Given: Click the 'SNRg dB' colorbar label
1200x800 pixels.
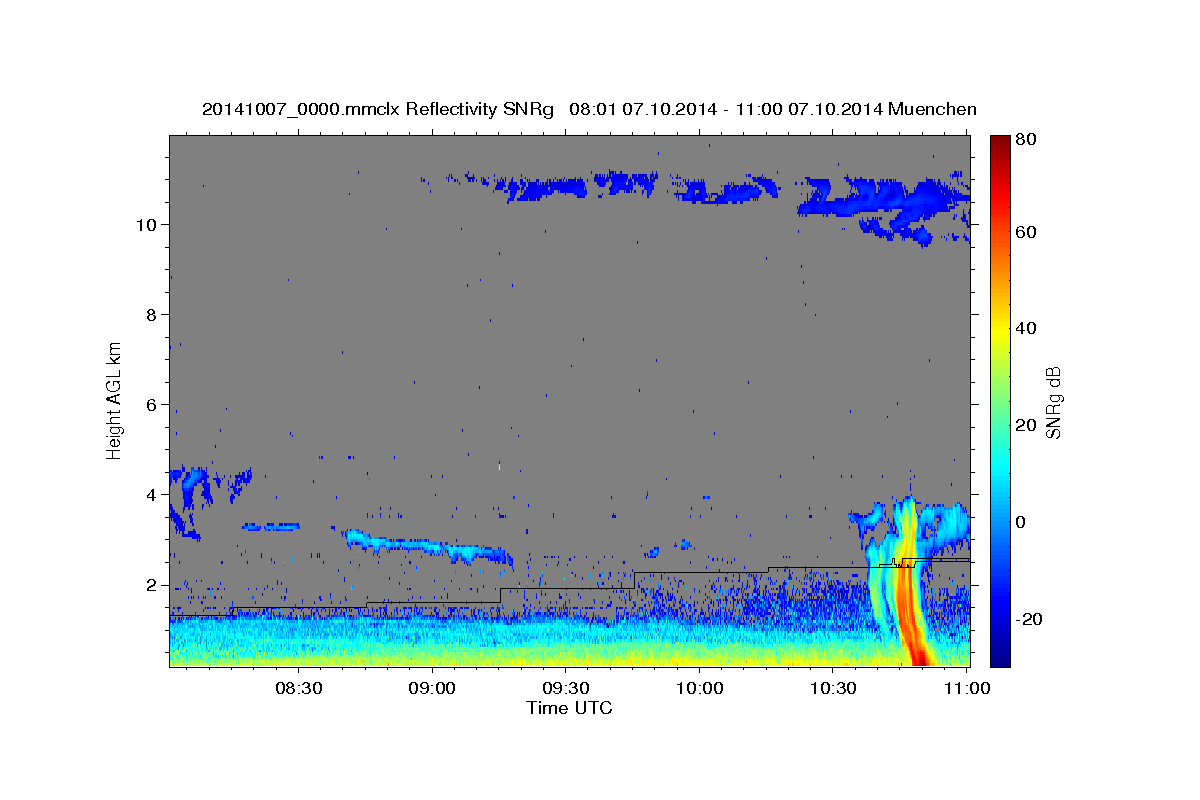Looking at the screenshot, I should [1053, 402].
